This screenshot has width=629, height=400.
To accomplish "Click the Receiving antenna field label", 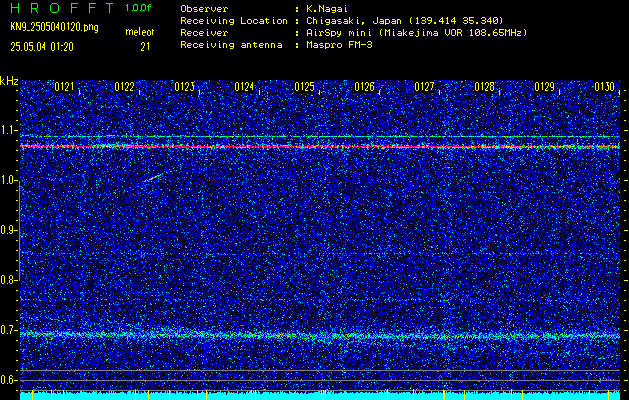I will pos(231,45).
